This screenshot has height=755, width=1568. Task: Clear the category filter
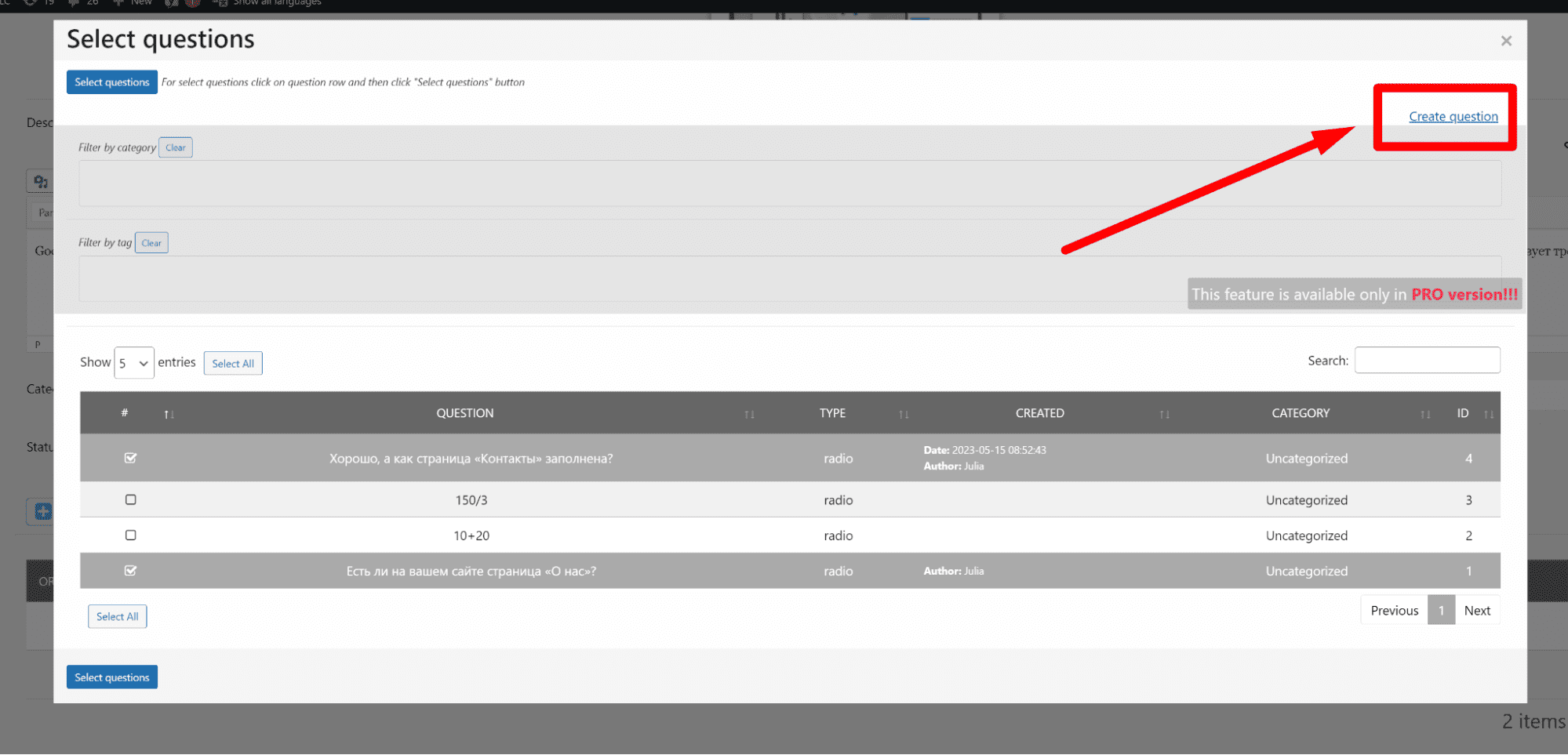pyautogui.click(x=176, y=147)
